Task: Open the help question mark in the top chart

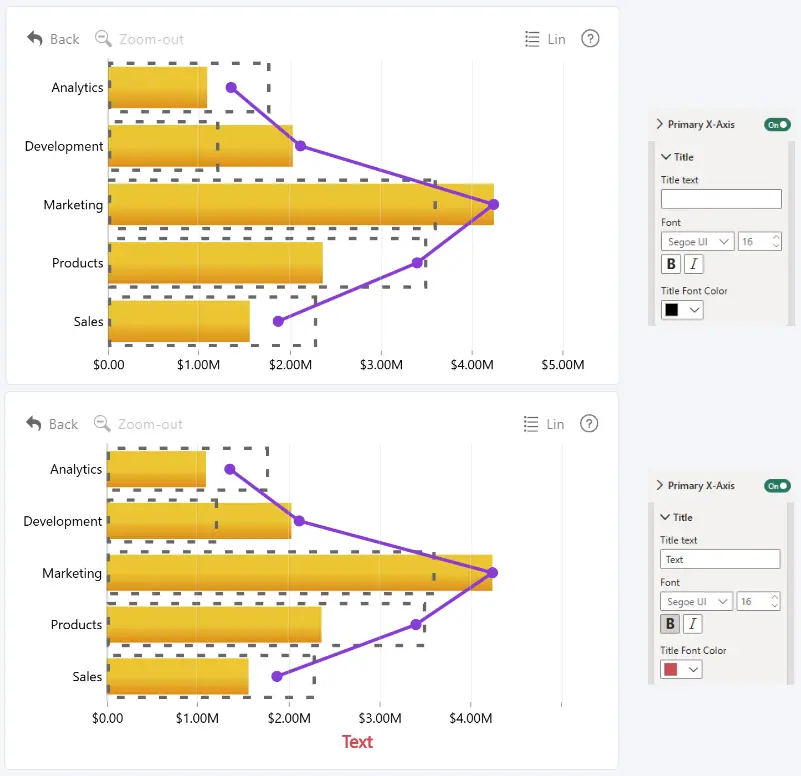Action: click(x=590, y=38)
